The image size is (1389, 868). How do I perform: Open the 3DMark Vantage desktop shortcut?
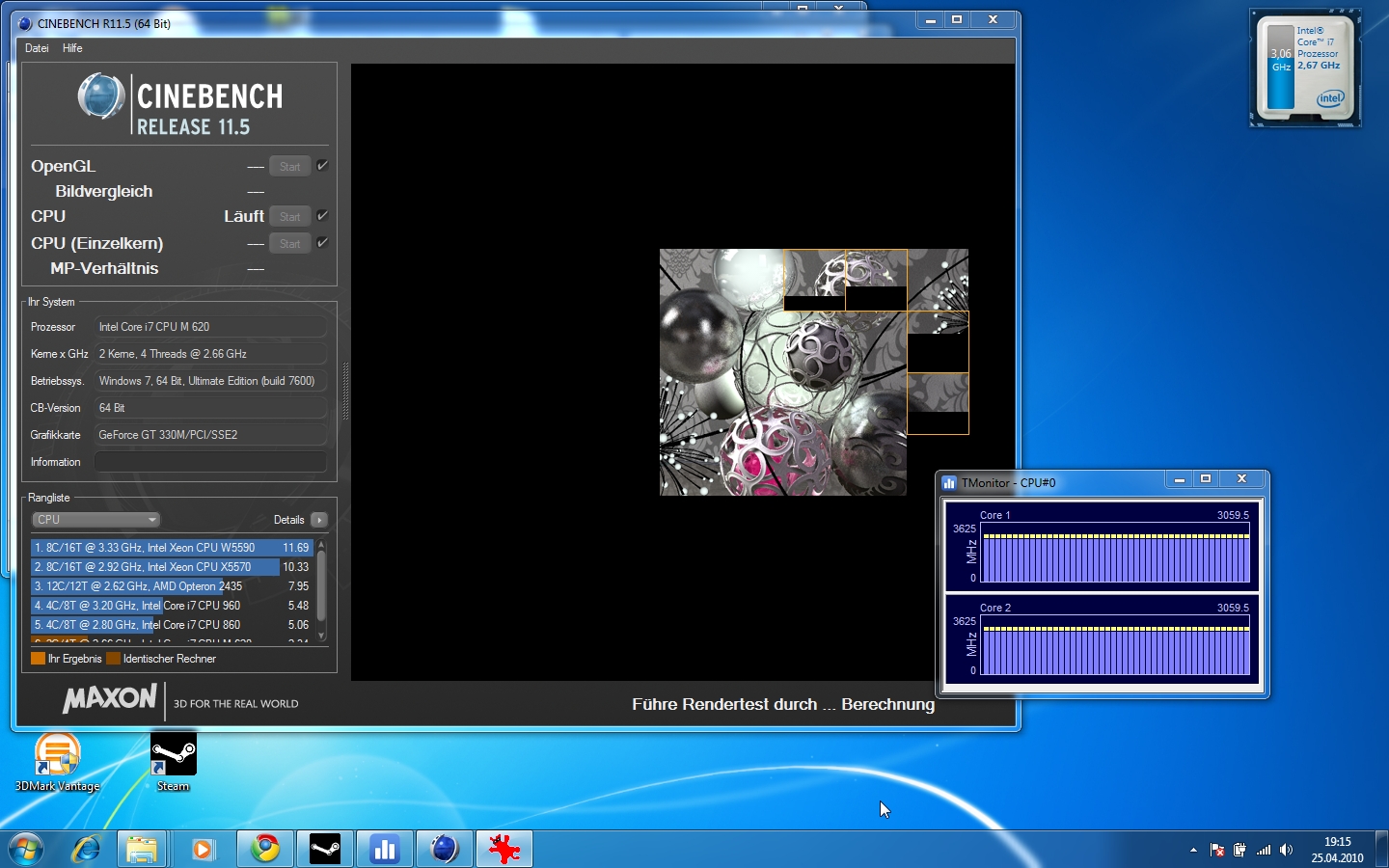[x=57, y=755]
